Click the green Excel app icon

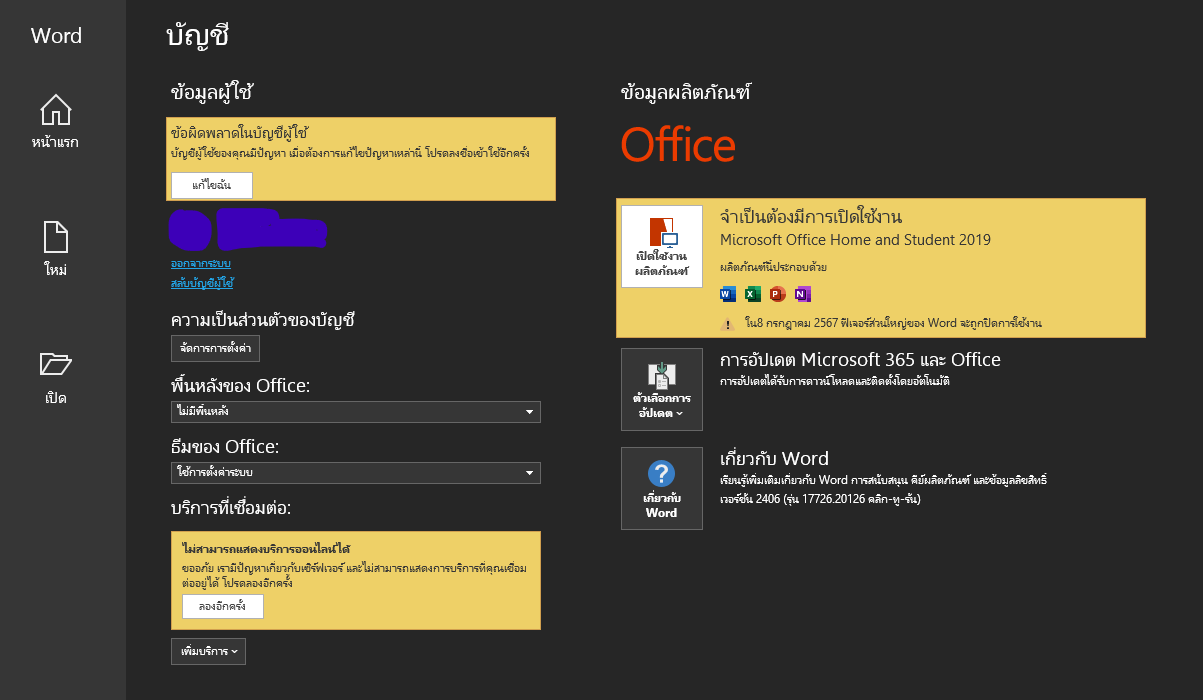753,294
